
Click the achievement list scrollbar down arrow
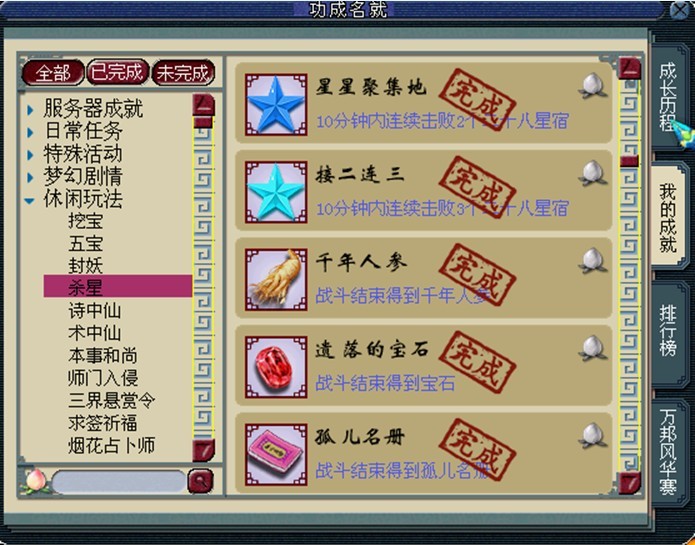tap(630, 483)
